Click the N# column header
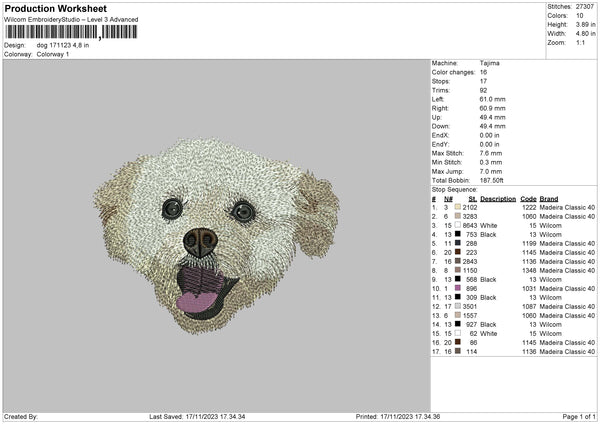This screenshot has height=424, width=600. [446, 198]
